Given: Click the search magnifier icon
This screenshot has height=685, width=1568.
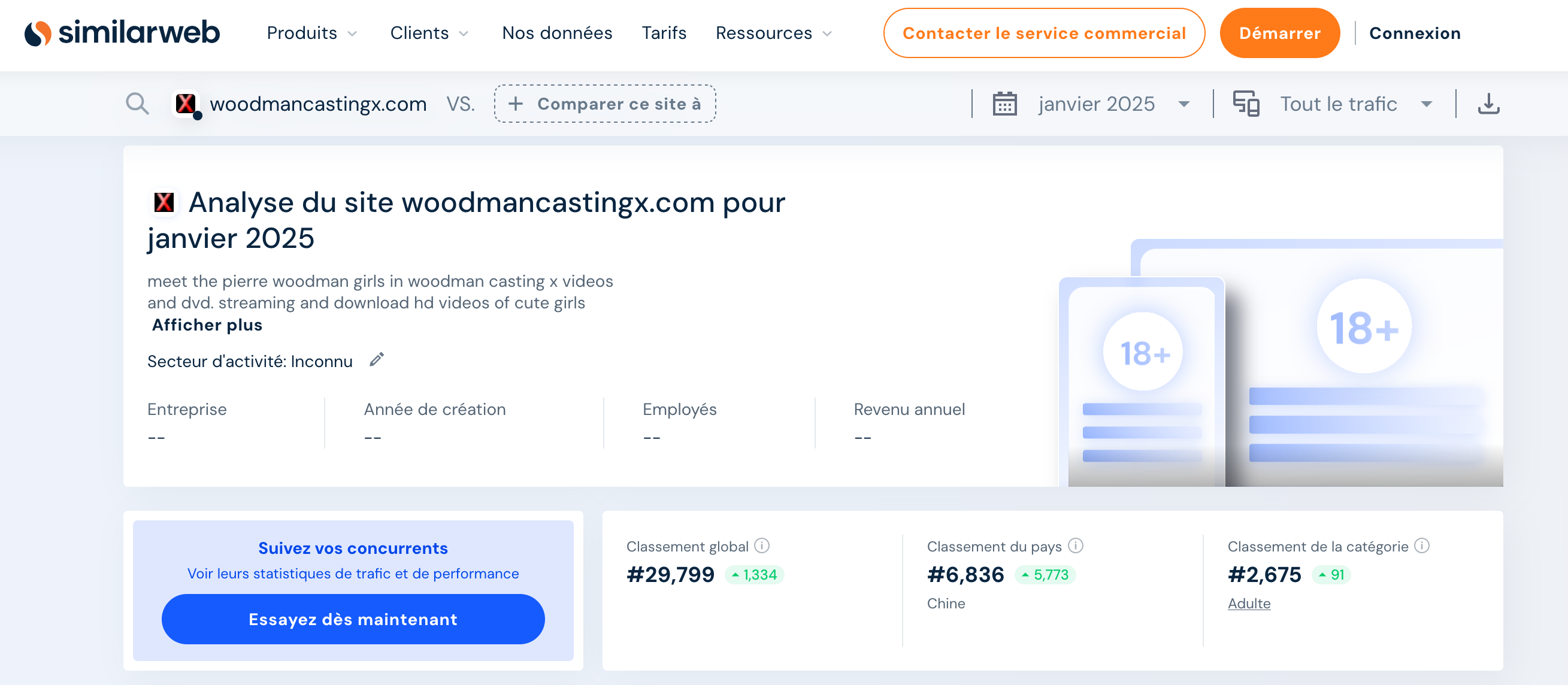Looking at the screenshot, I should click(137, 104).
